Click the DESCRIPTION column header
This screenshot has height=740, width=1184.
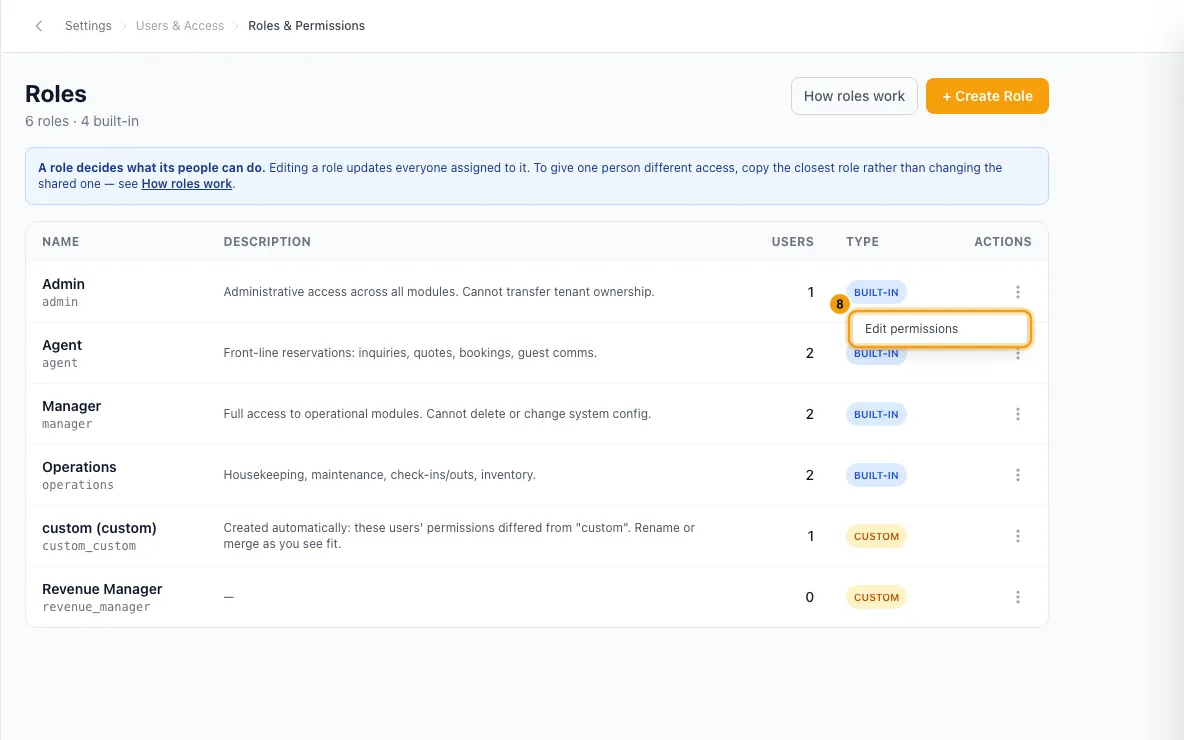[267, 242]
